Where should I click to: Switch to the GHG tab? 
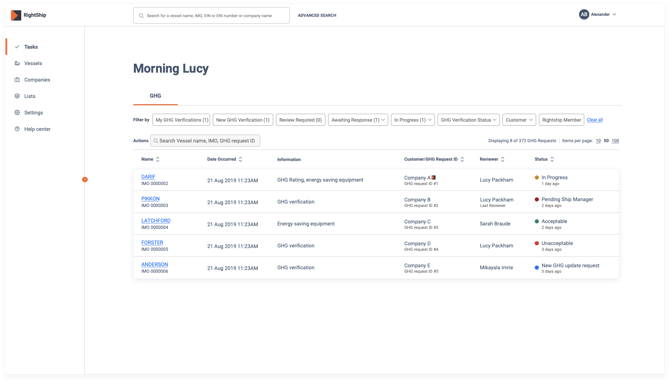pos(155,96)
